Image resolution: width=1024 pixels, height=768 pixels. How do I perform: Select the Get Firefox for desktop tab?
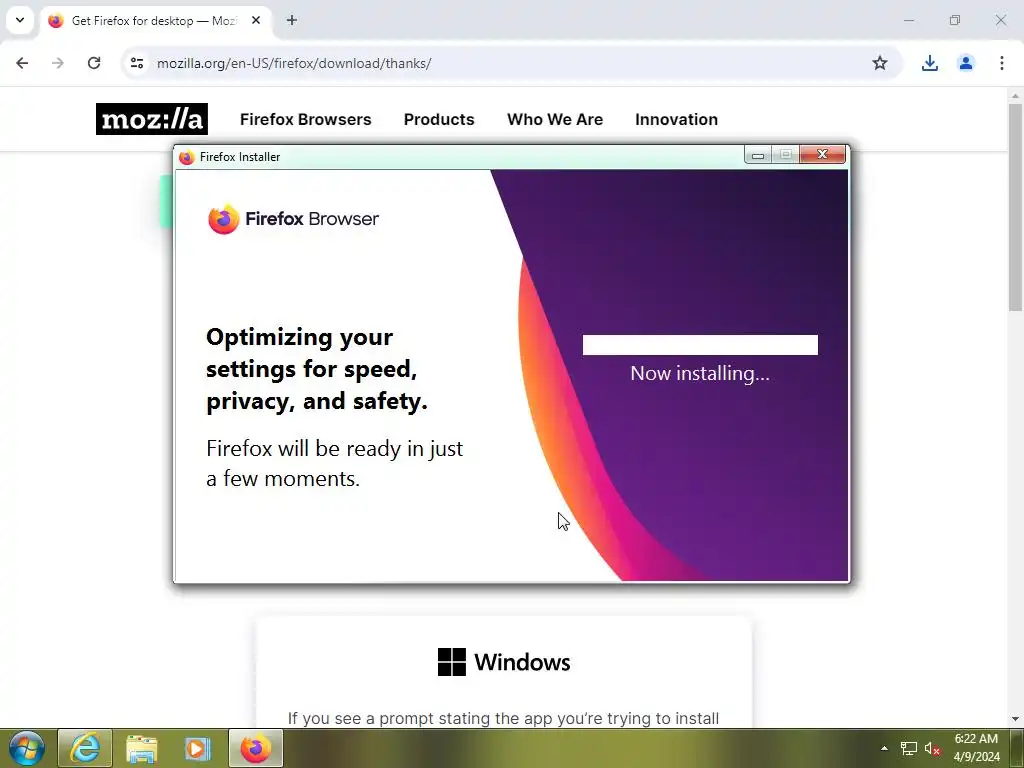pyautogui.click(x=153, y=21)
